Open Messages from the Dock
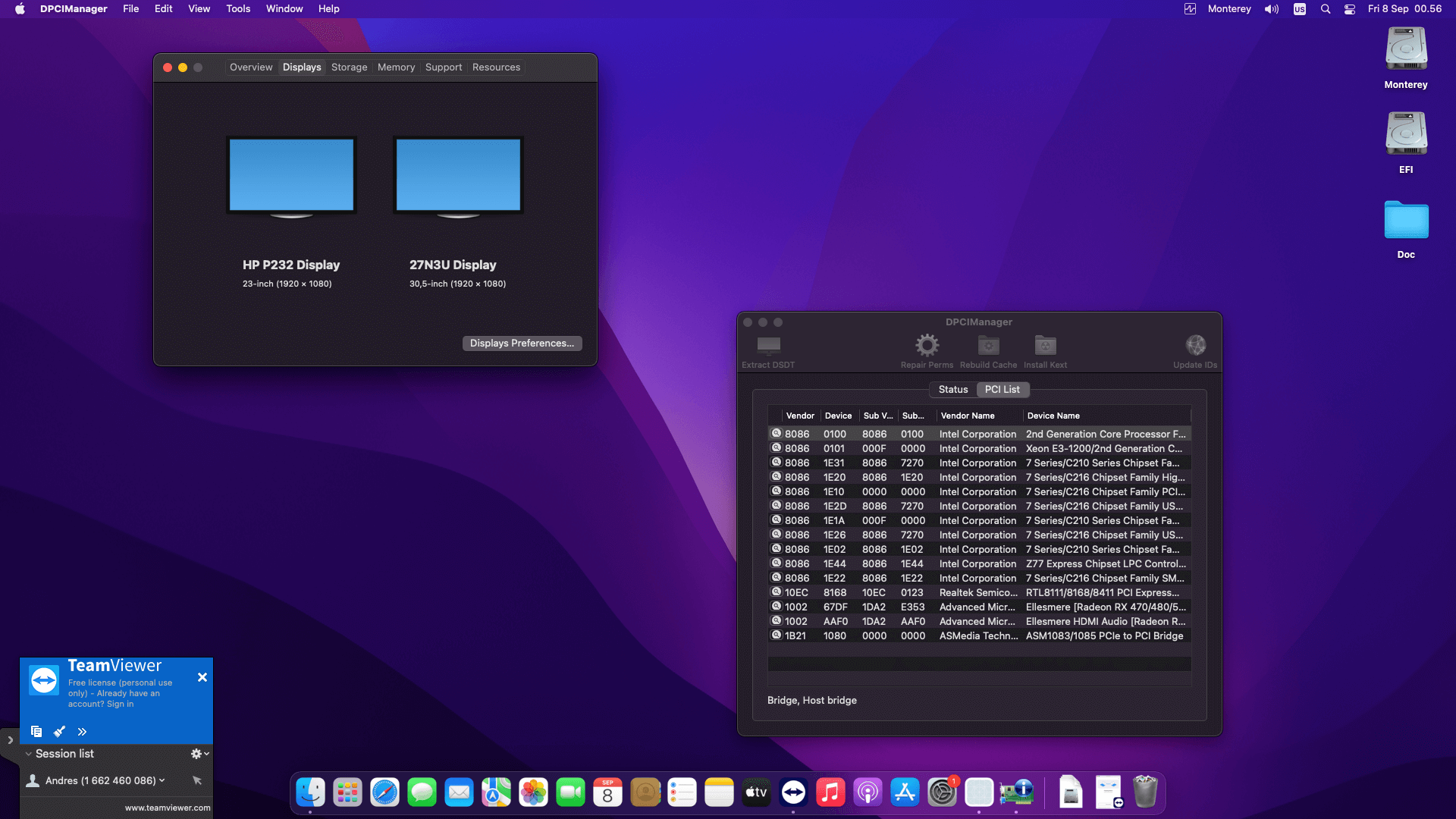 click(422, 793)
